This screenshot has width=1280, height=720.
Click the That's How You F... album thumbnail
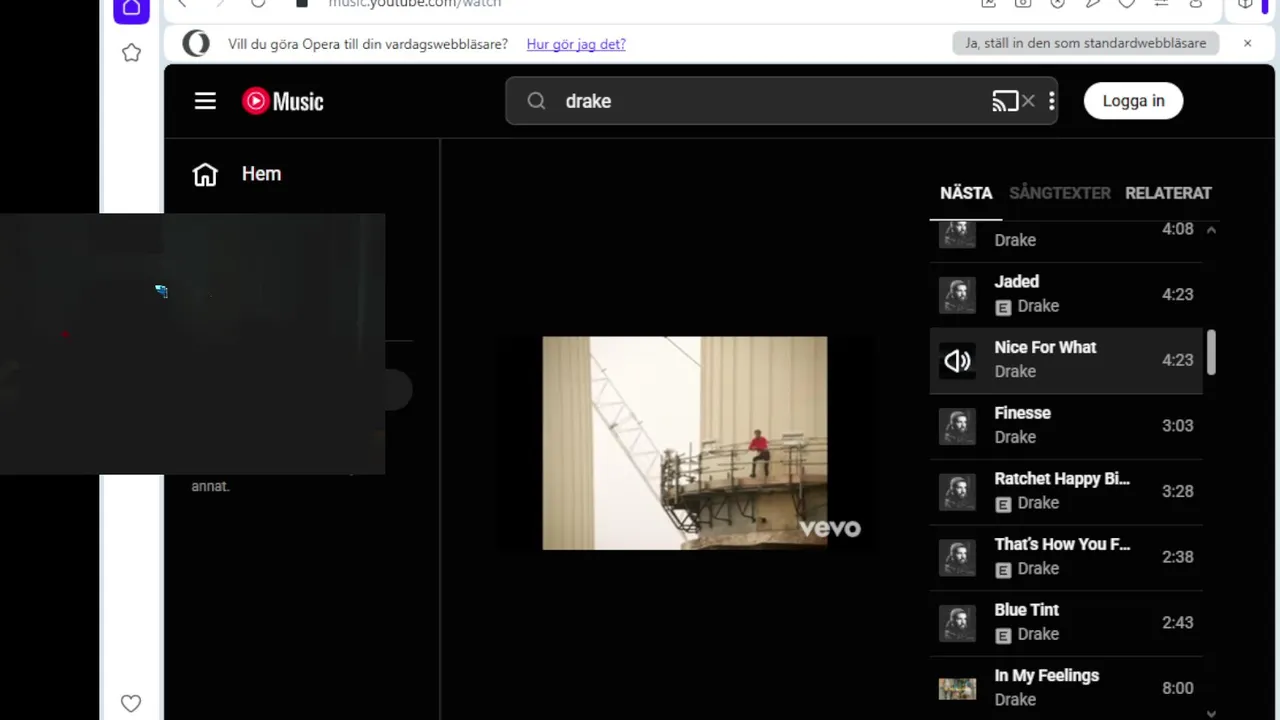[957, 557]
